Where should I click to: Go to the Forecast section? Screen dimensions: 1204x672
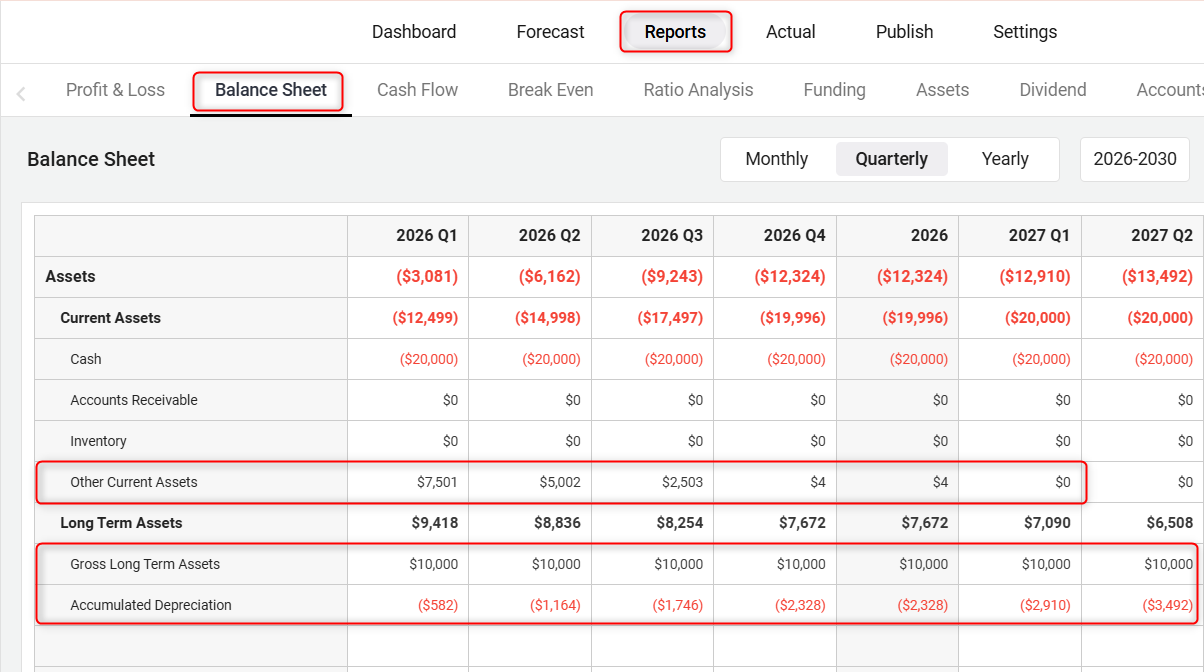pyautogui.click(x=550, y=32)
